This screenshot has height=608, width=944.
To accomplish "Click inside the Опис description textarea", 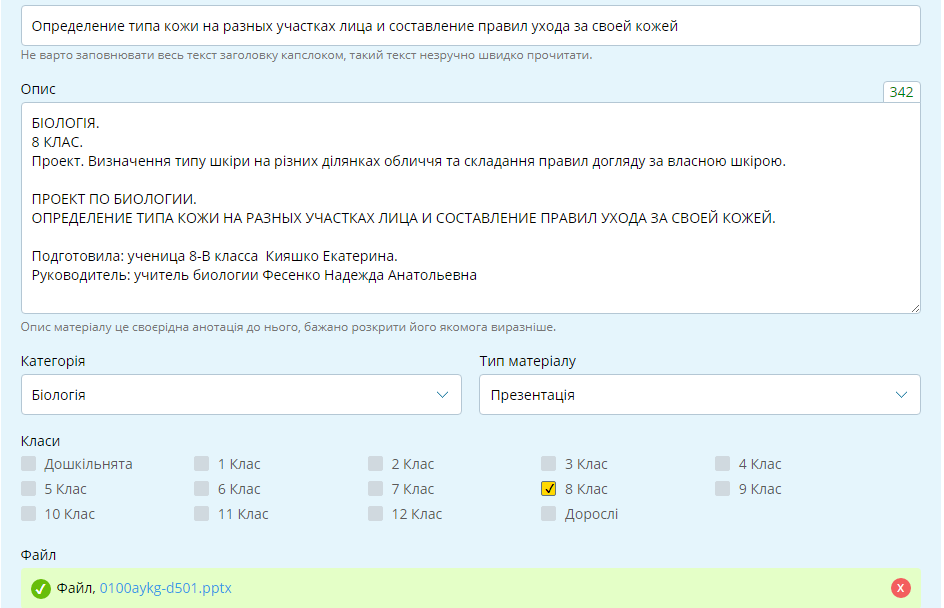I will click(471, 208).
